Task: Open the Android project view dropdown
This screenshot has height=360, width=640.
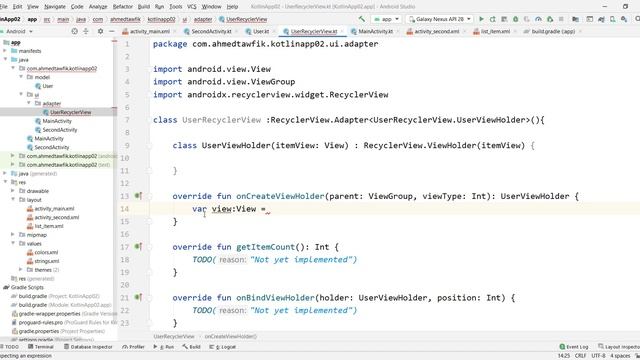Action: [x=18, y=31]
